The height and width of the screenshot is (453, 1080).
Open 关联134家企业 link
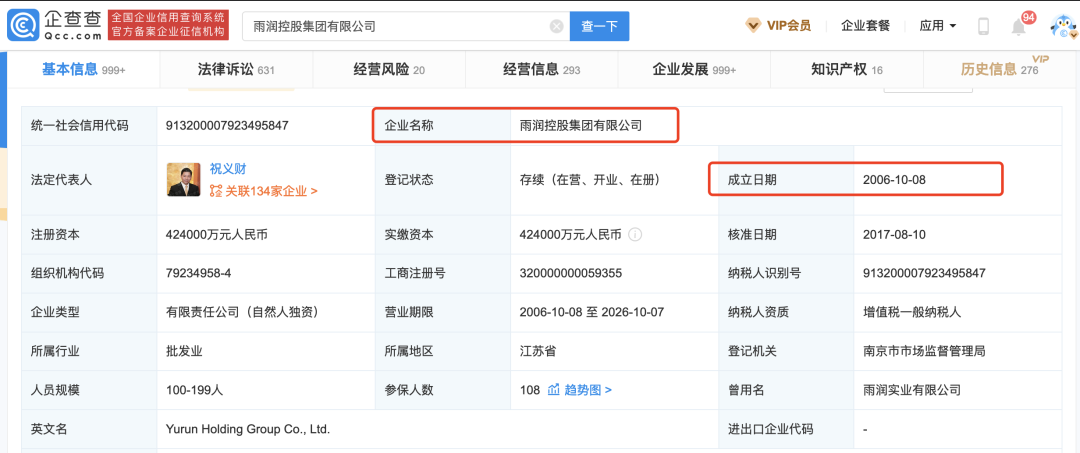pos(264,191)
